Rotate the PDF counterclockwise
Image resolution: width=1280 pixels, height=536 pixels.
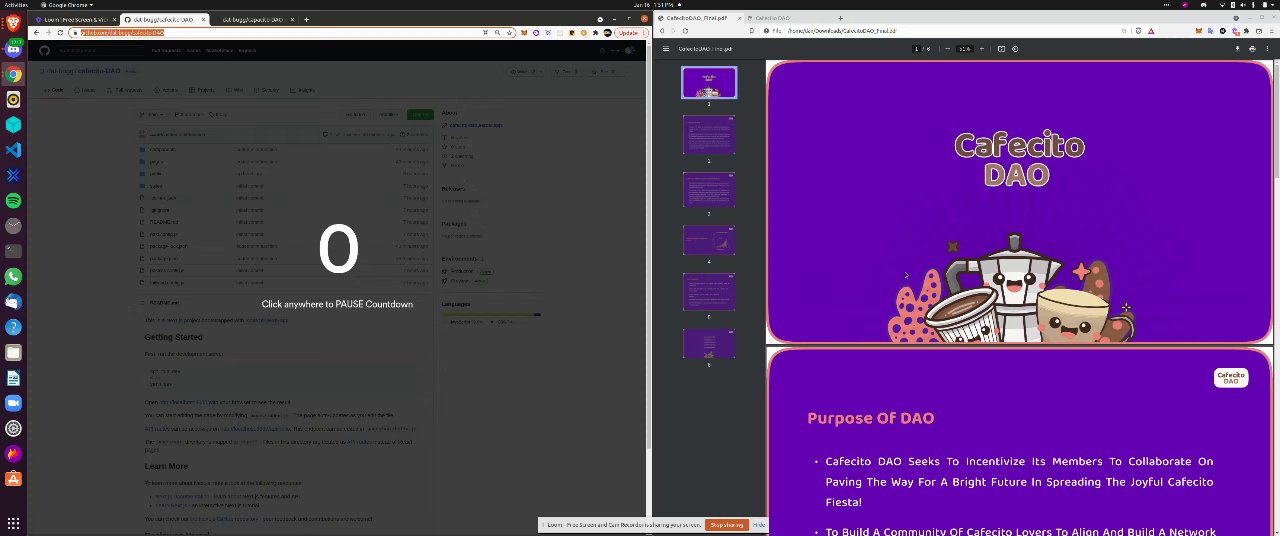pyautogui.click(x=1015, y=48)
